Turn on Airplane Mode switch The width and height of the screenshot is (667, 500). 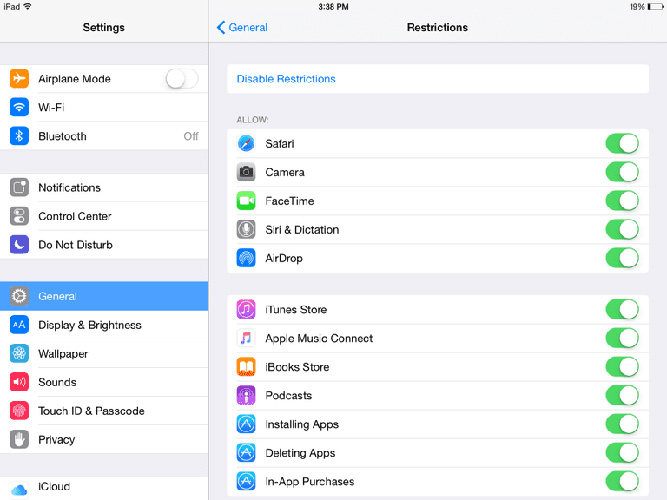tap(182, 79)
